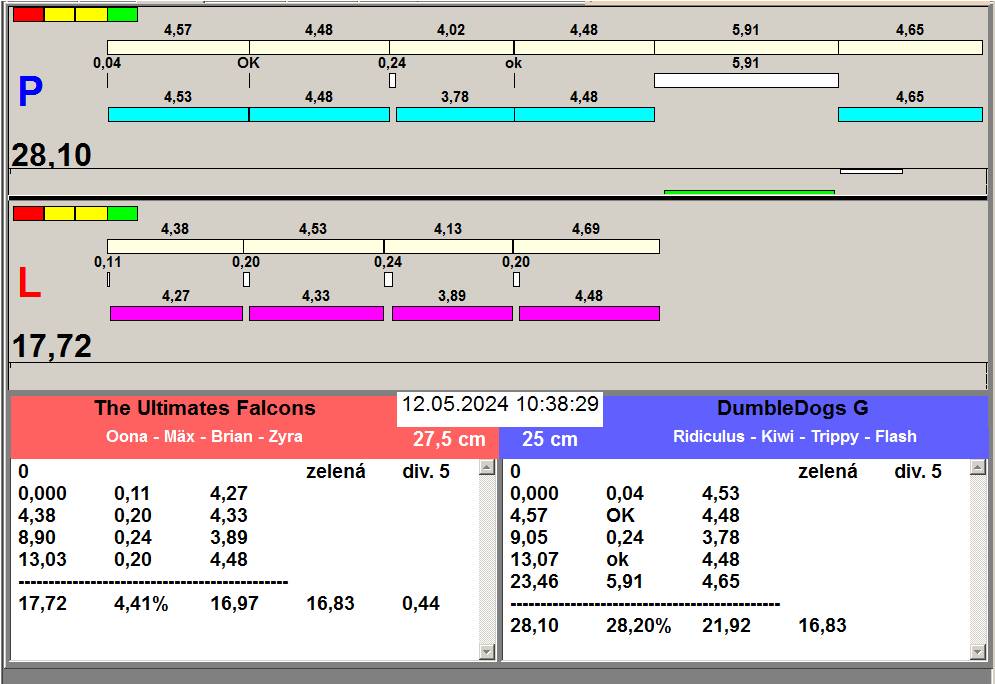The image size is (995, 684).
Task: Click the DumbleDogs G team name
Action: pyautogui.click(x=793, y=408)
